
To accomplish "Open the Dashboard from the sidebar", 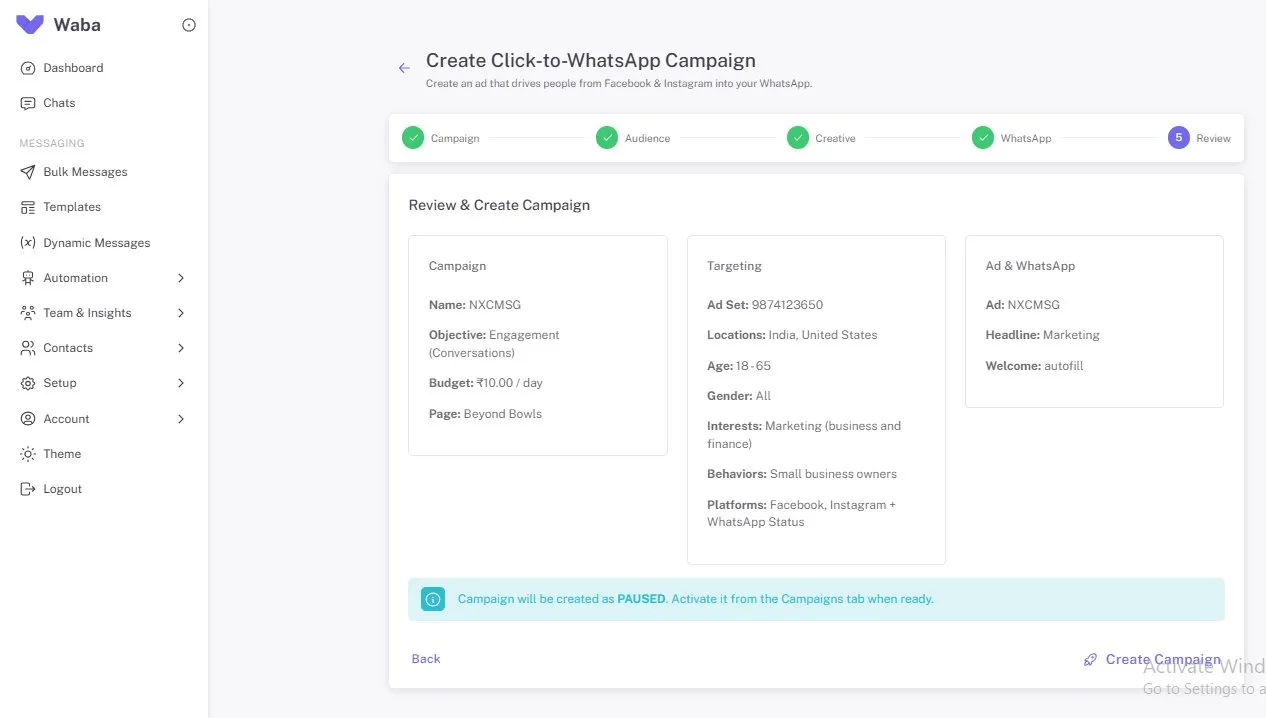I will (74, 67).
